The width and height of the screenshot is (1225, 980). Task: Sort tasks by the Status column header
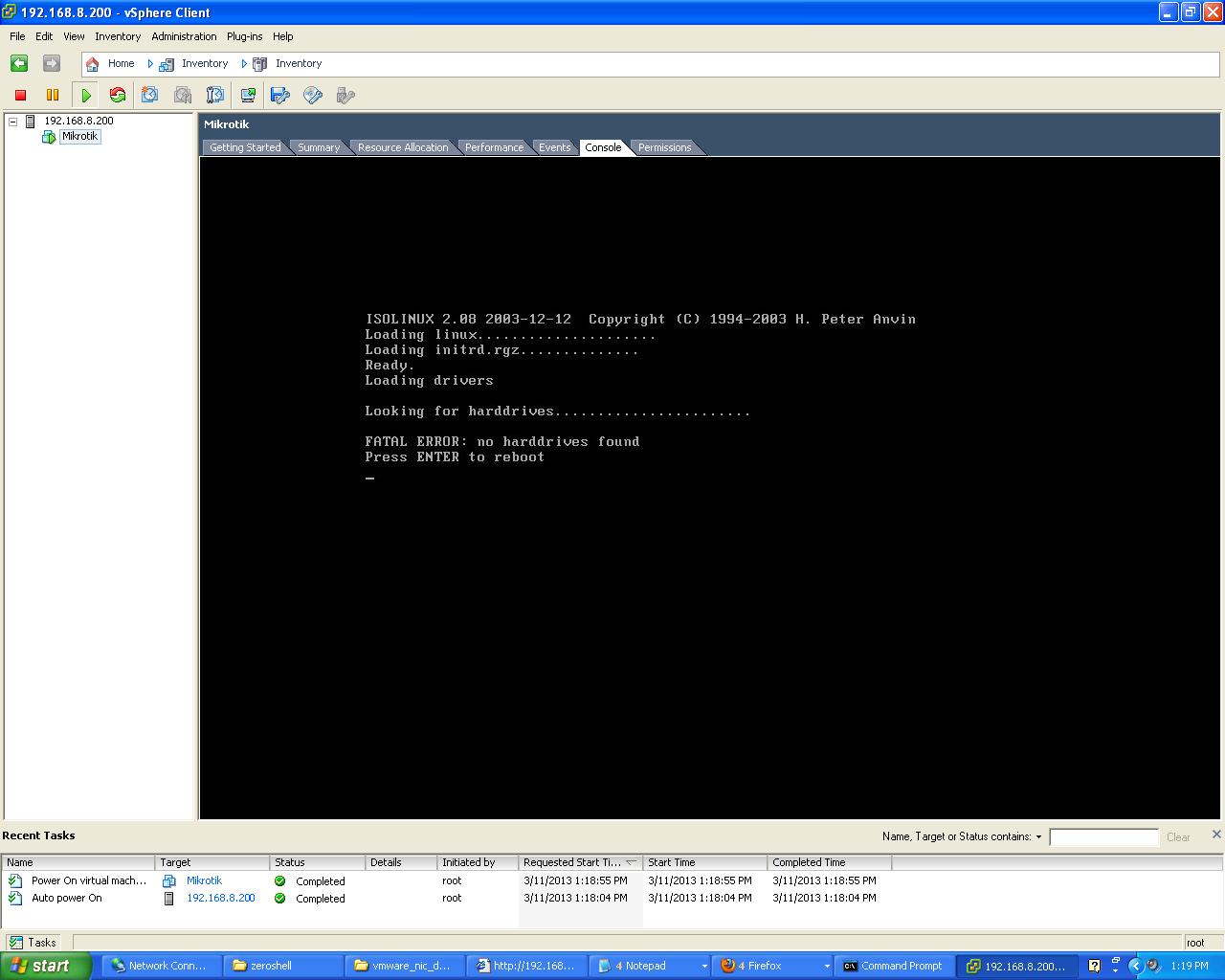click(317, 862)
